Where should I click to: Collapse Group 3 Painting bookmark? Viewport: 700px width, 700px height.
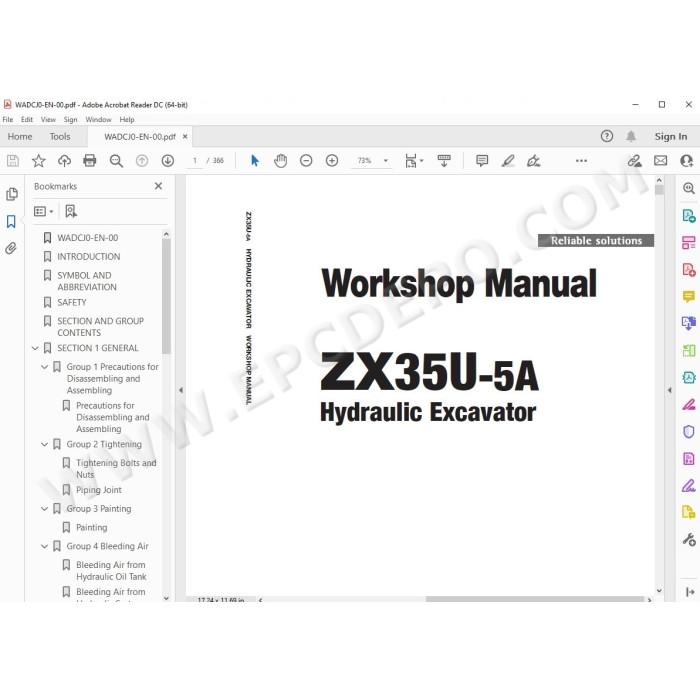(x=44, y=509)
